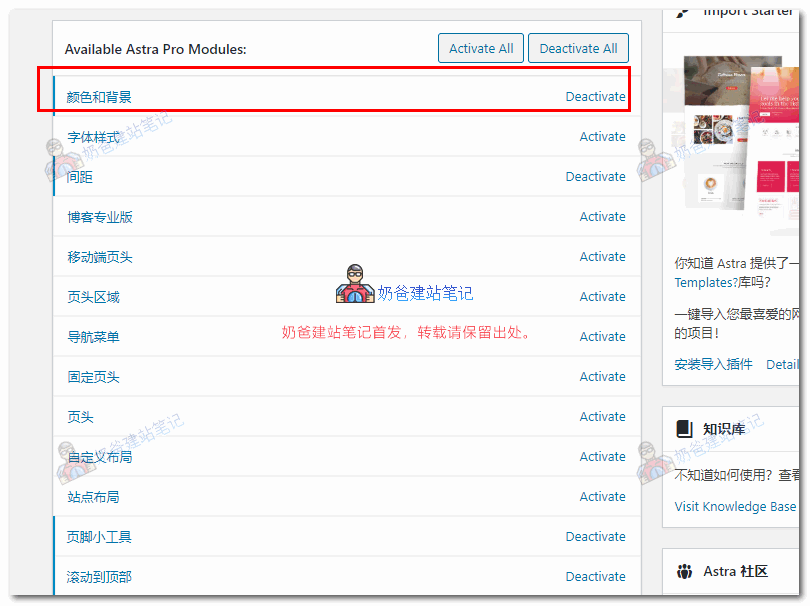810x606 pixels.
Task: Click the Astra 社区 people icon
Action: (684, 572)
